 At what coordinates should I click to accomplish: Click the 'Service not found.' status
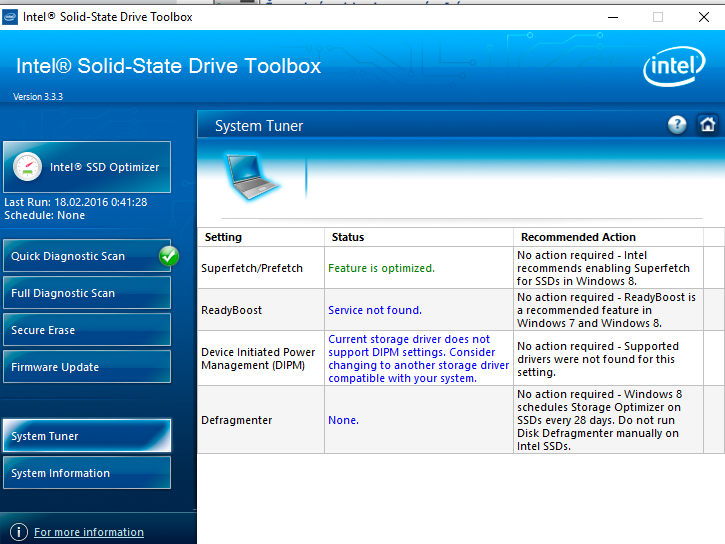375,310
